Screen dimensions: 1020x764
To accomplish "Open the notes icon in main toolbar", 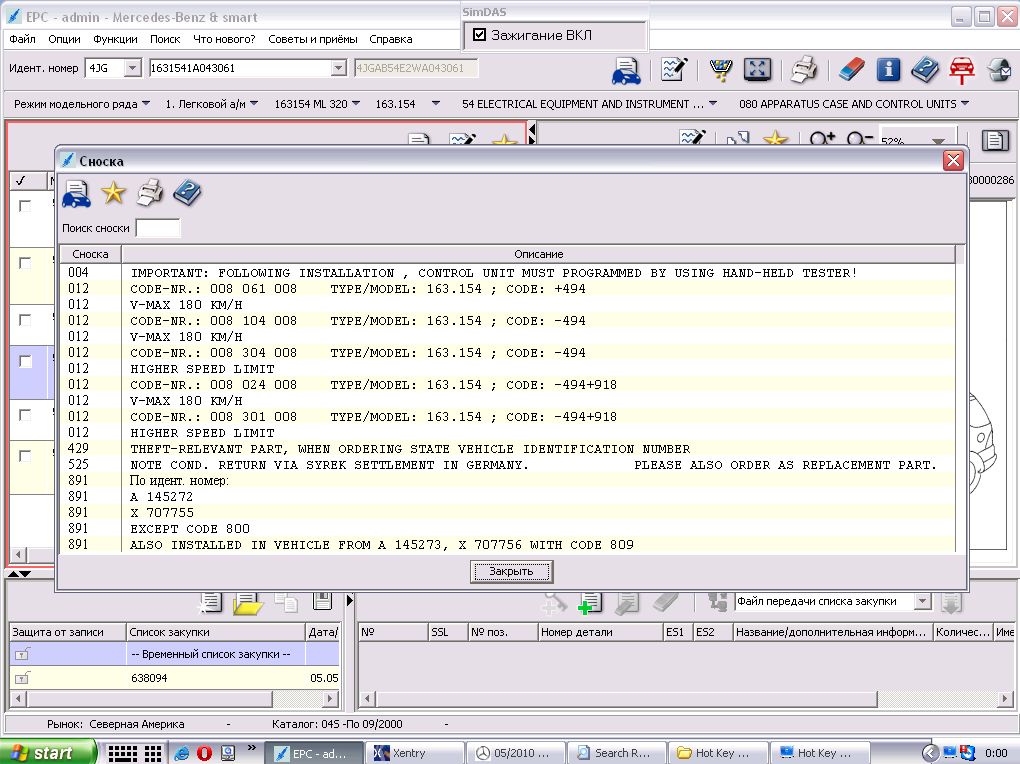I will tap(673, 69).
